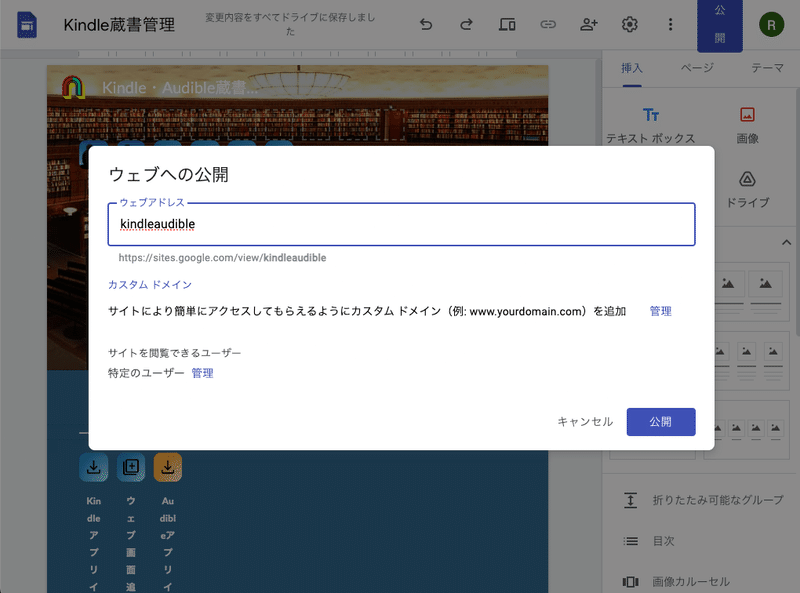Click the Kindle・Audible蔵書 site title

[180, 88]
